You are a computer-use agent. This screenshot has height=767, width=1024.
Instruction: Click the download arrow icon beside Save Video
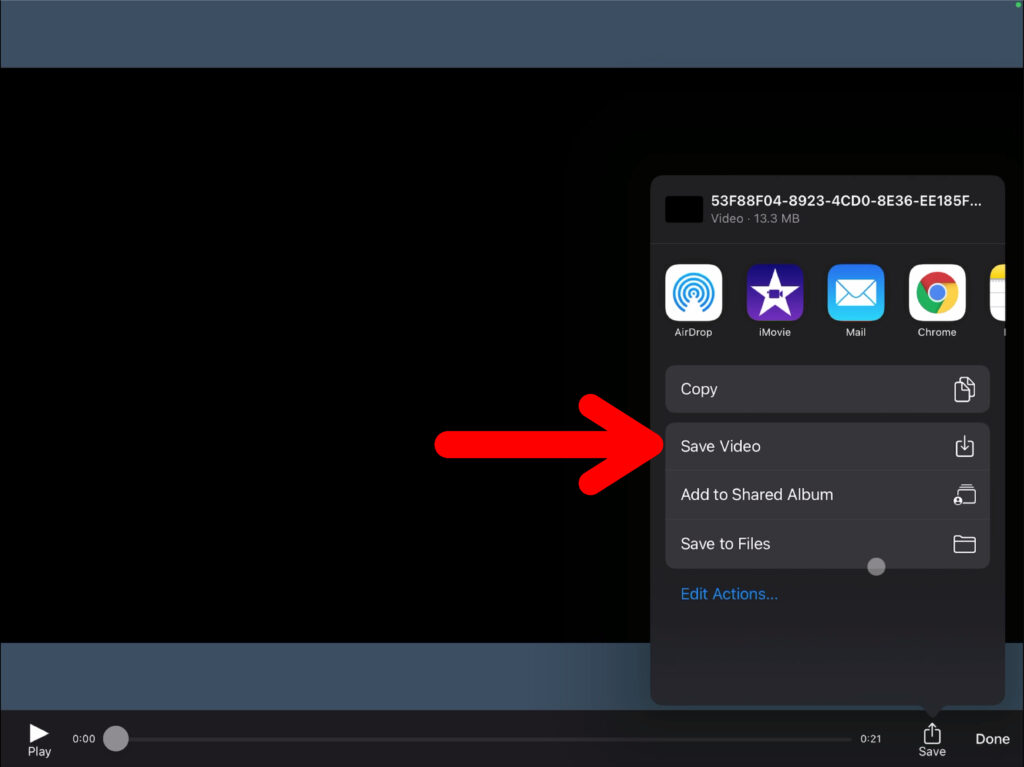[x=964, y=446]
